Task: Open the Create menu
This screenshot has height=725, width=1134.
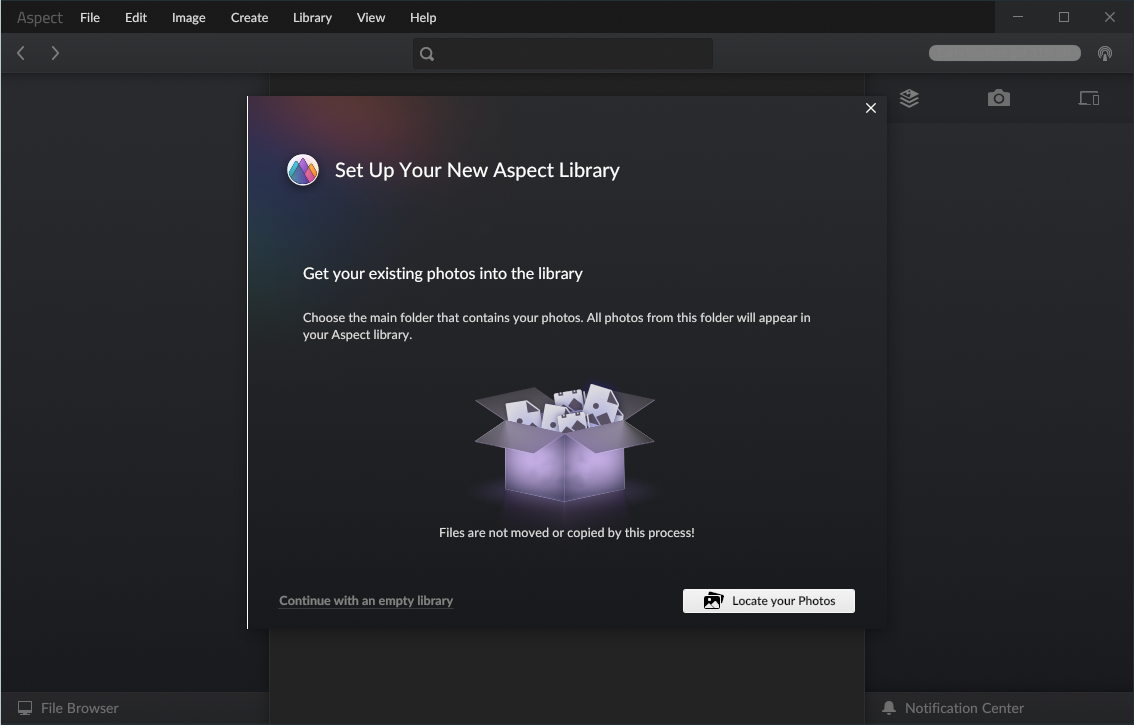Action: point(249,17)
